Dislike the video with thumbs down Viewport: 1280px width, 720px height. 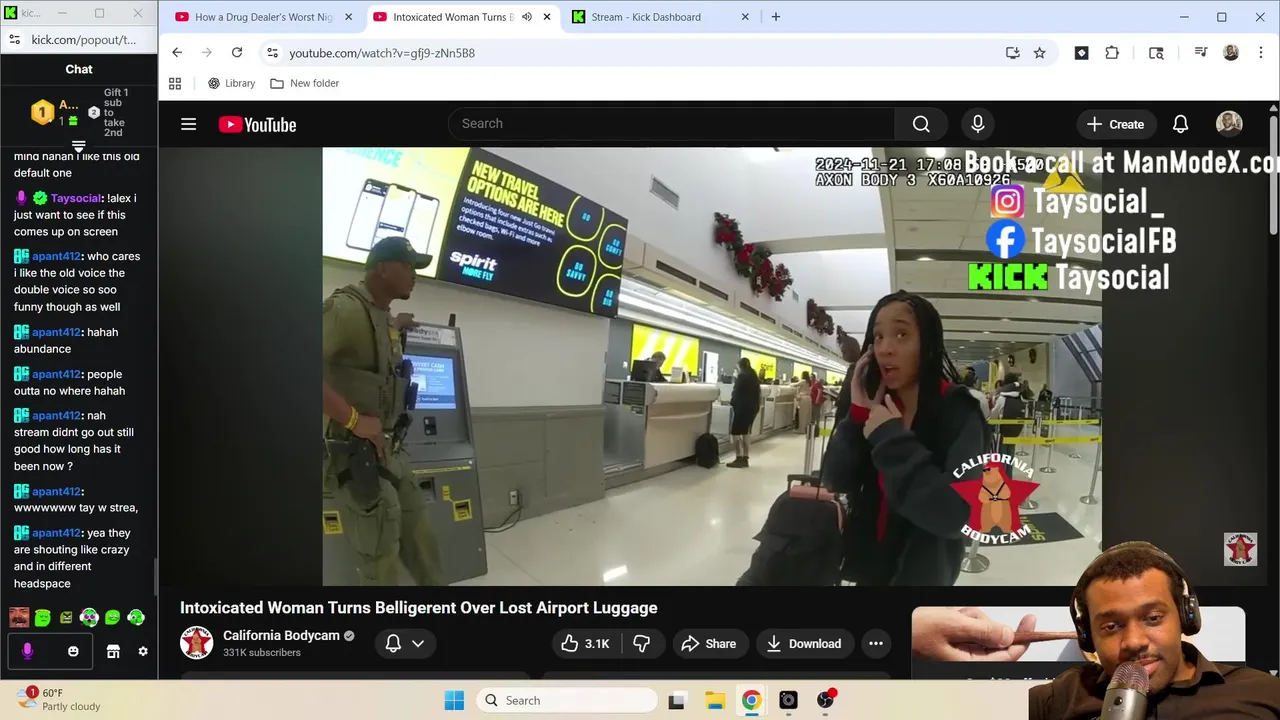click(641, 644)
